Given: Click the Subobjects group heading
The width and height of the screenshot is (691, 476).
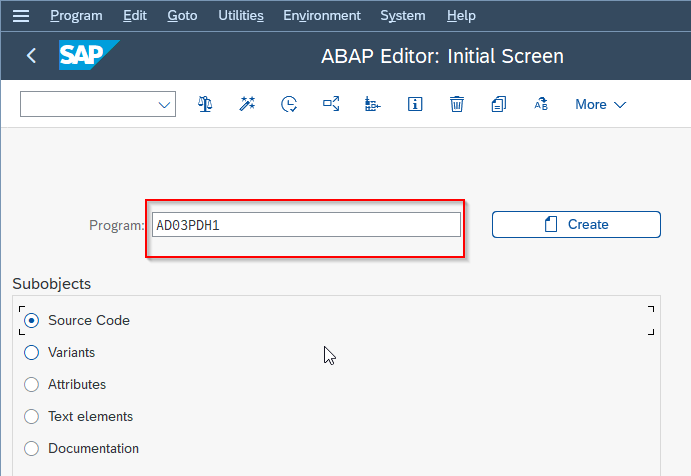Looking at the screenshot, I should click(x=52, y=284).
